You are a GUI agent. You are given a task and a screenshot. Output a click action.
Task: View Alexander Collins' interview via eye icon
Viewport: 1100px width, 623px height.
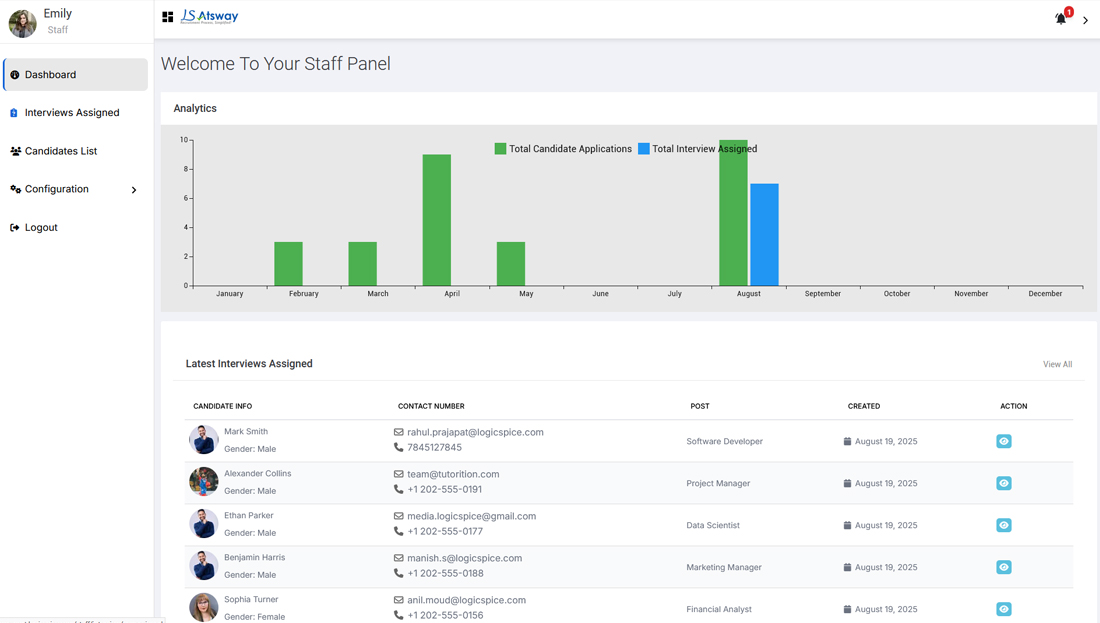point(1003,483)
